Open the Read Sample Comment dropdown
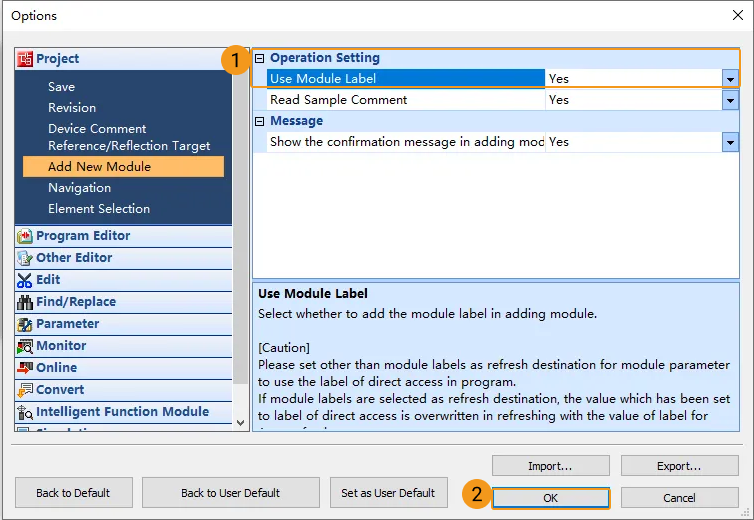754x520 pixels. (x=730, y=100)
